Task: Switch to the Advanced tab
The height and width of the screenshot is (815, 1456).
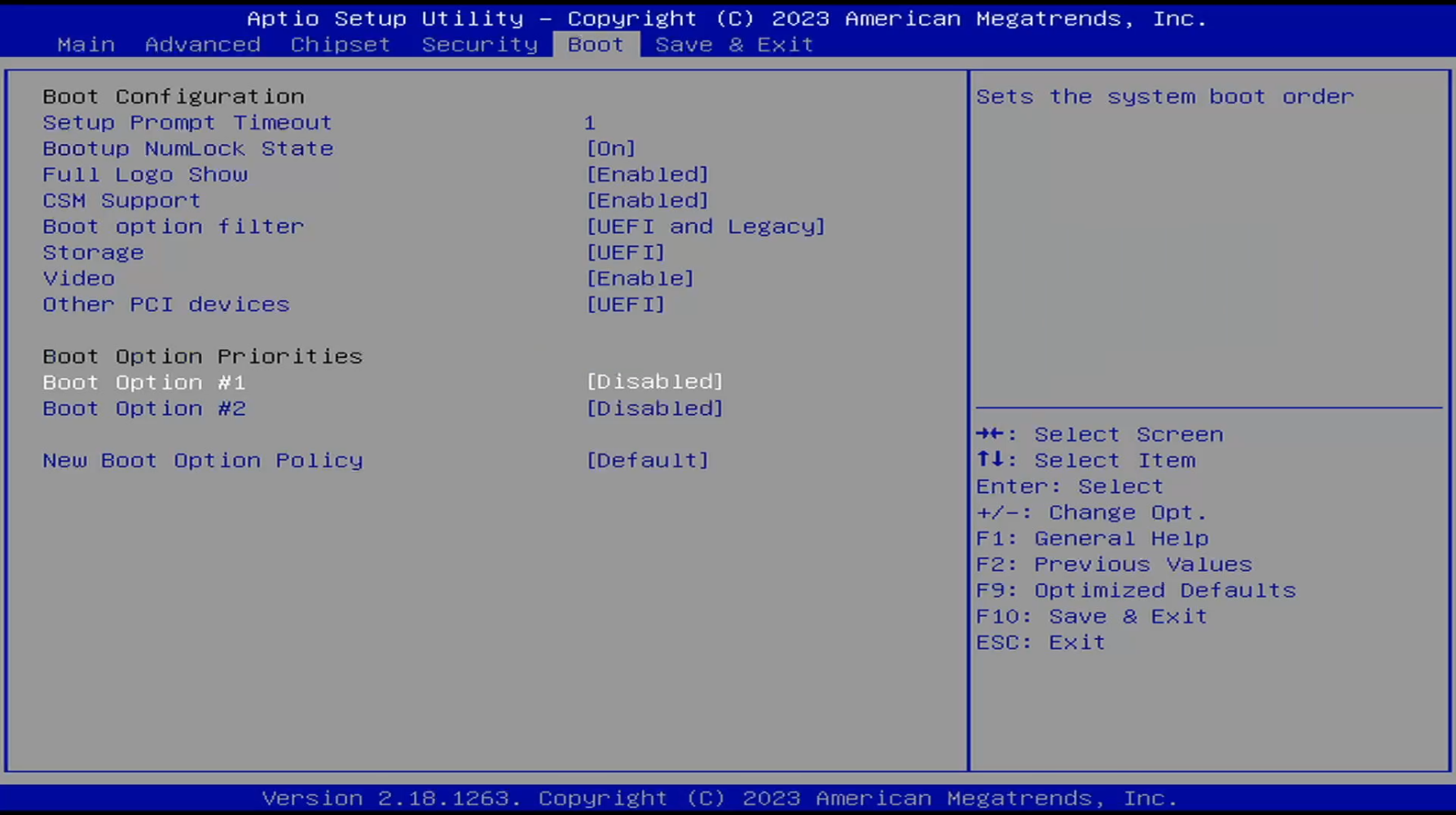Action: click(x=203, y=45)
